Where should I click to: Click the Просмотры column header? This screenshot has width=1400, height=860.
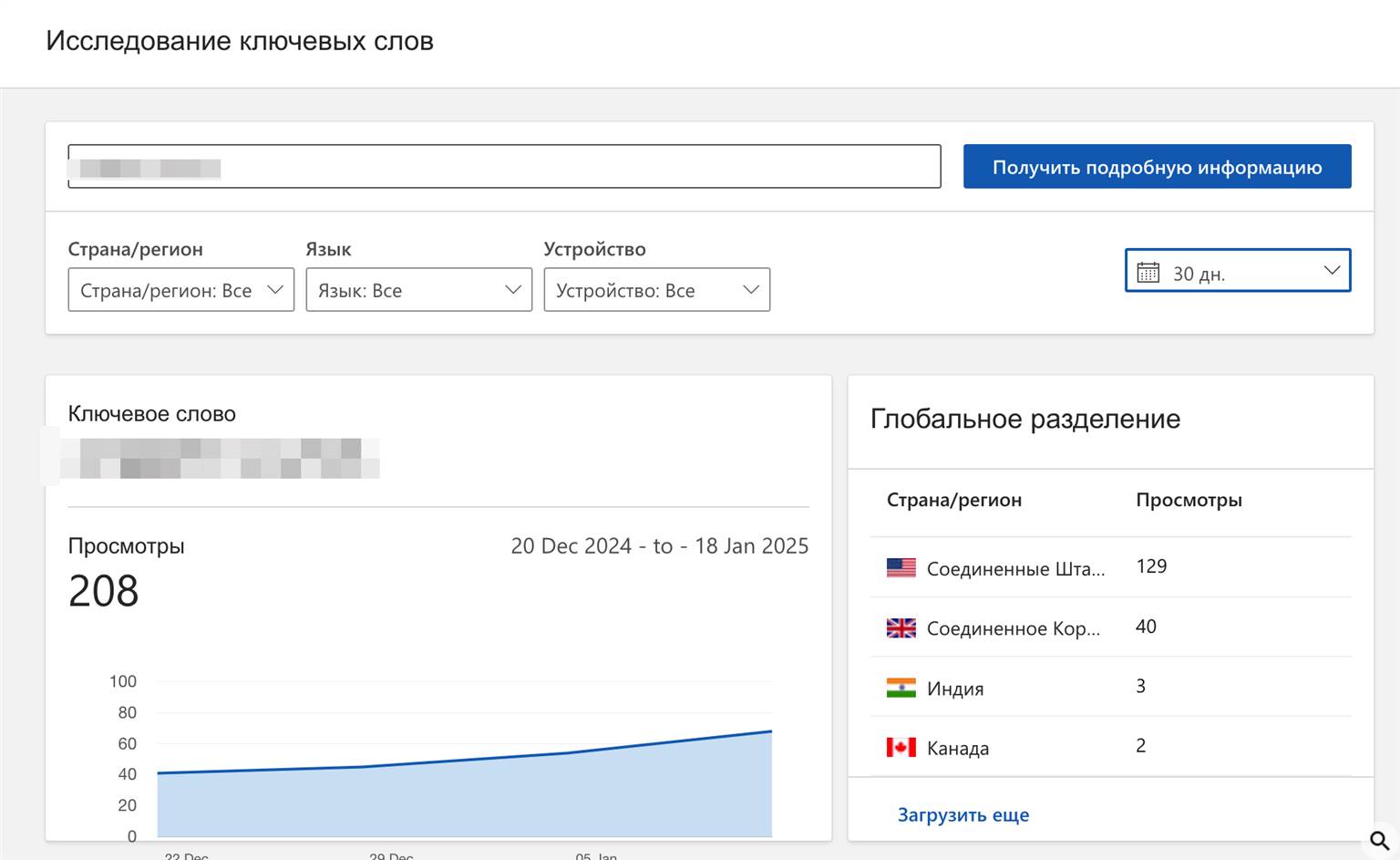tap(1189, 500)
